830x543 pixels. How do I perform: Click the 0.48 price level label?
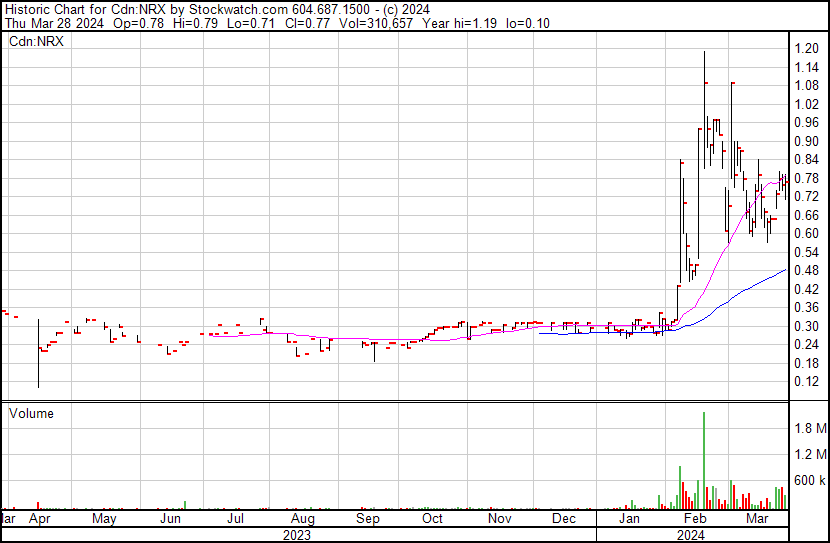pos(806,270)
